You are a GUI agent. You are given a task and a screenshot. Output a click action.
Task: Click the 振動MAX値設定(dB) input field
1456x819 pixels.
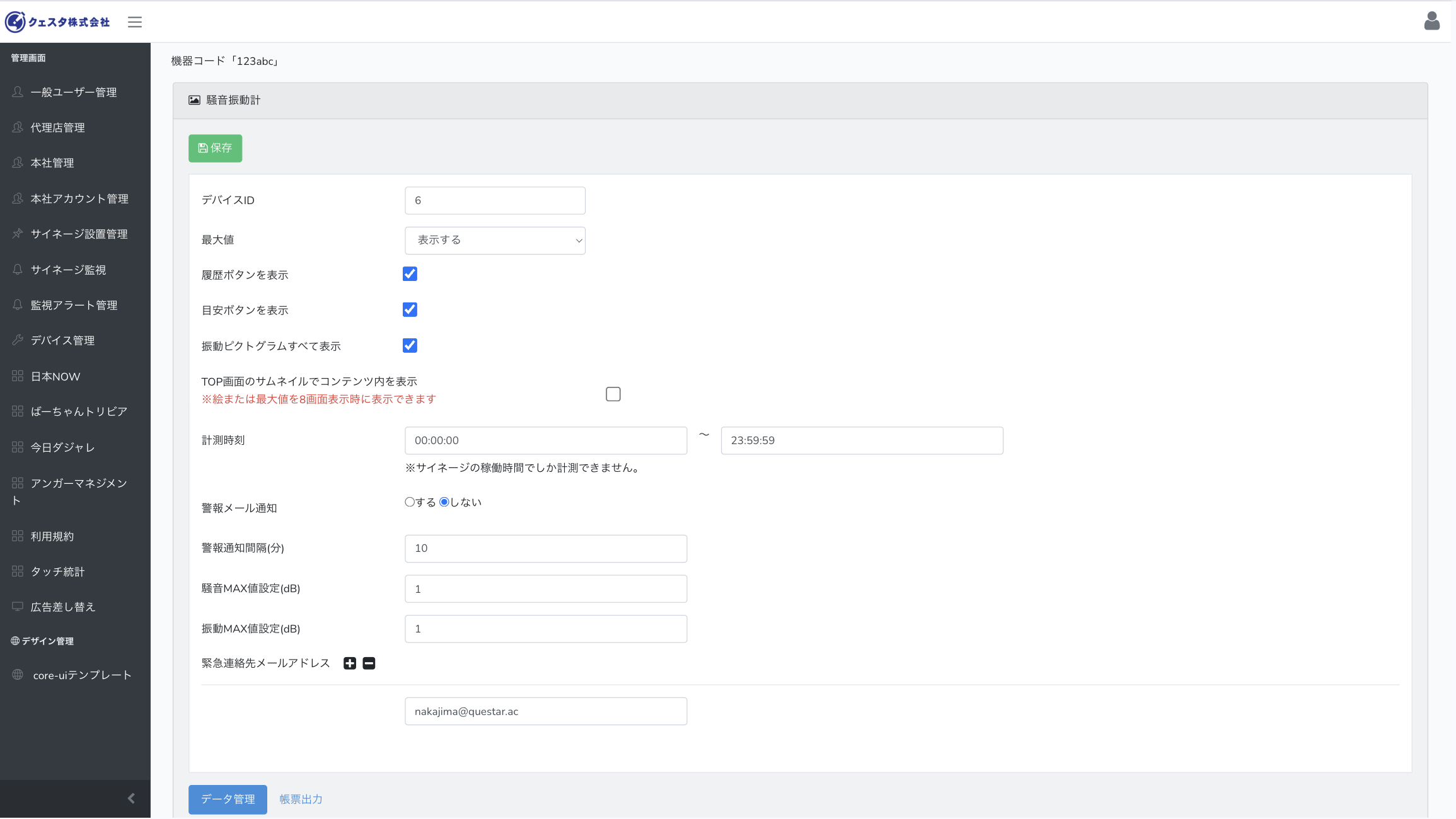click(546, 629)
